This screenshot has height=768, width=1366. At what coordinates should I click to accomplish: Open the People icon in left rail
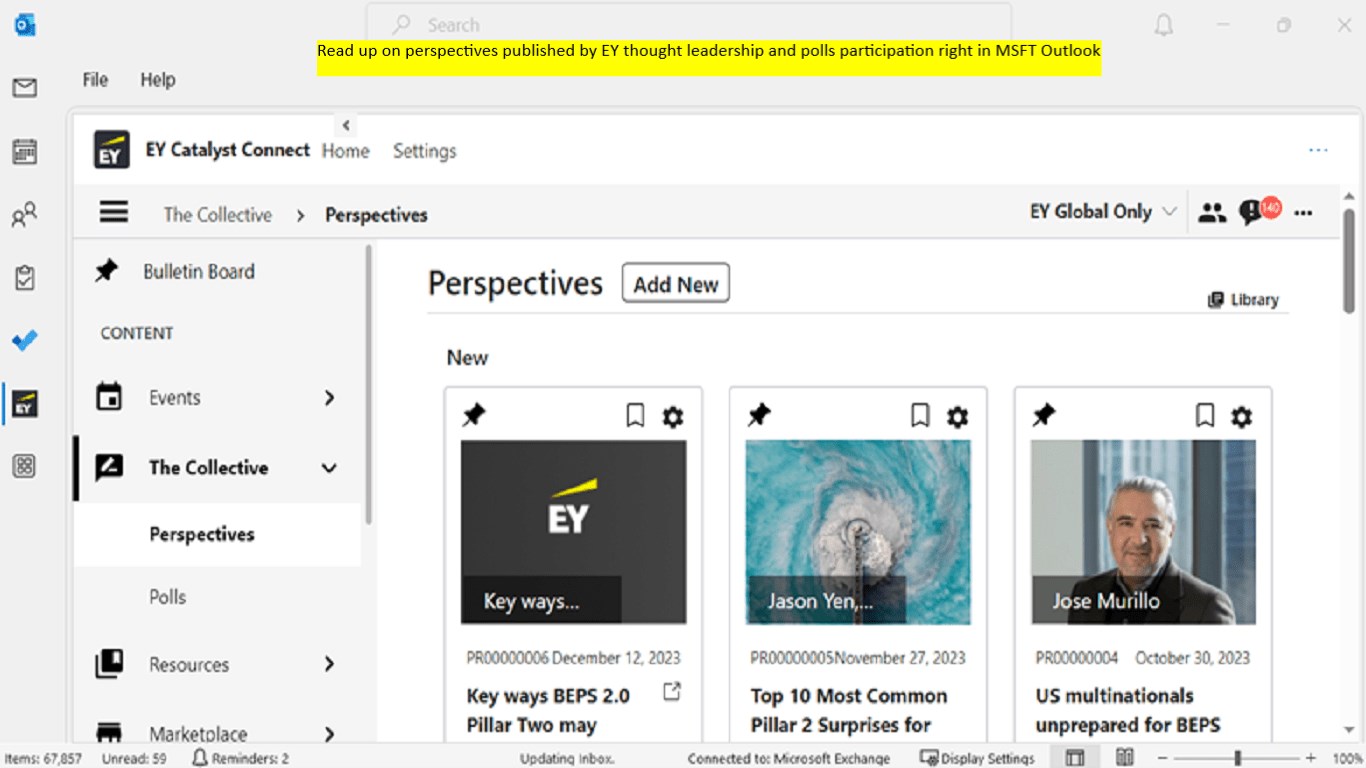[x=25, y=215]
